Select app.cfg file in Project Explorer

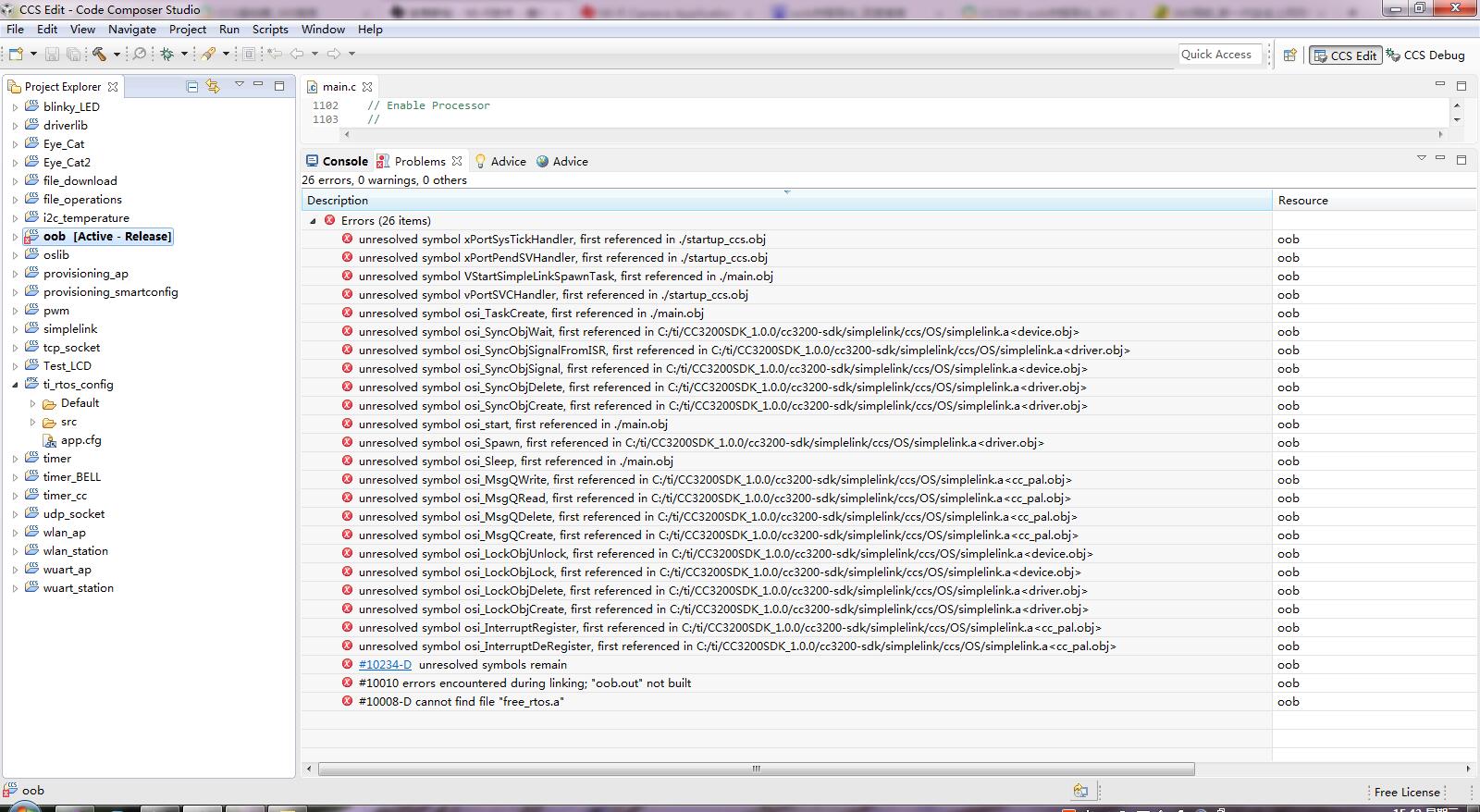click(72, 440)
